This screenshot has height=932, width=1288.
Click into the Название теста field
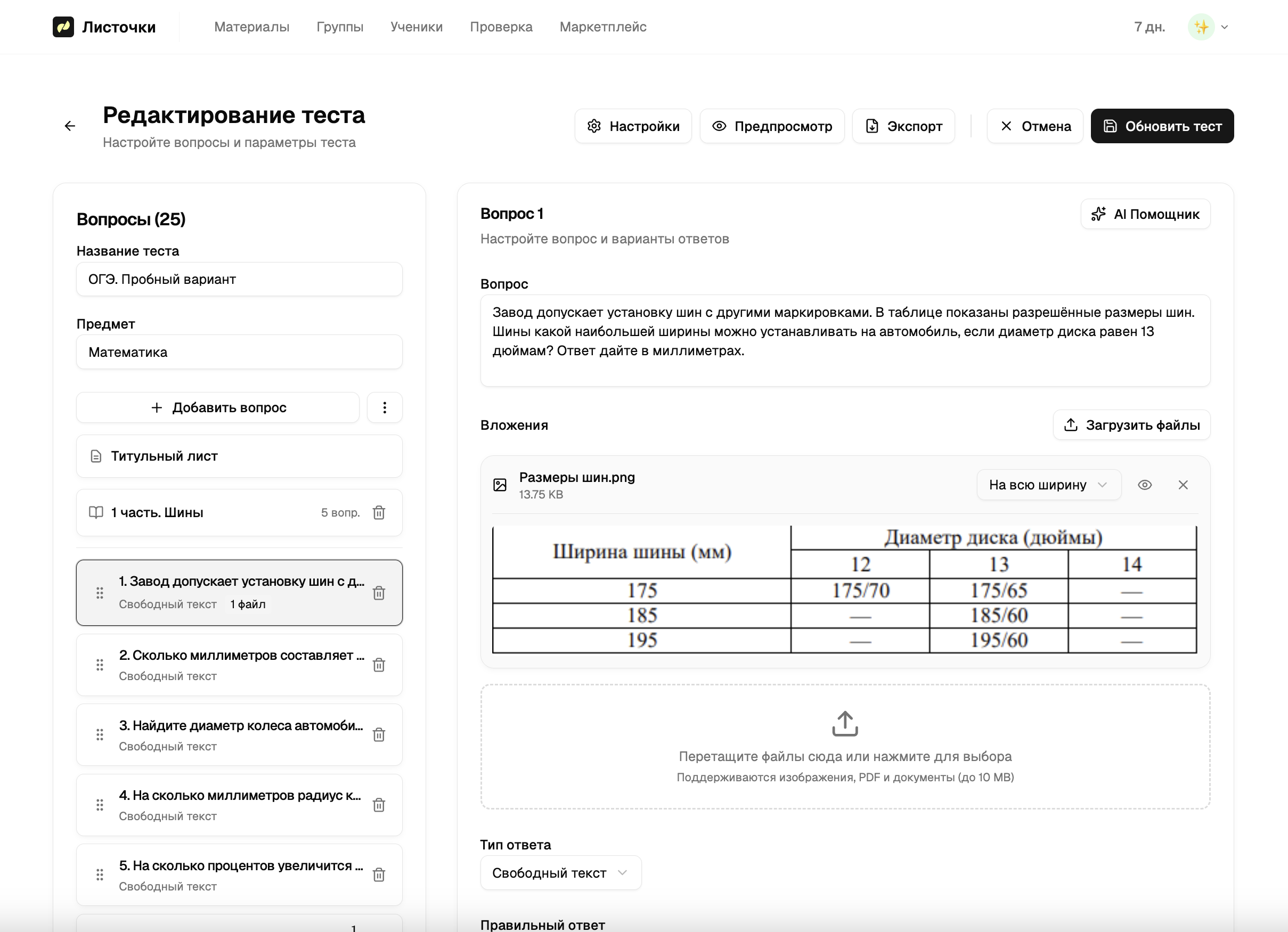239,280
